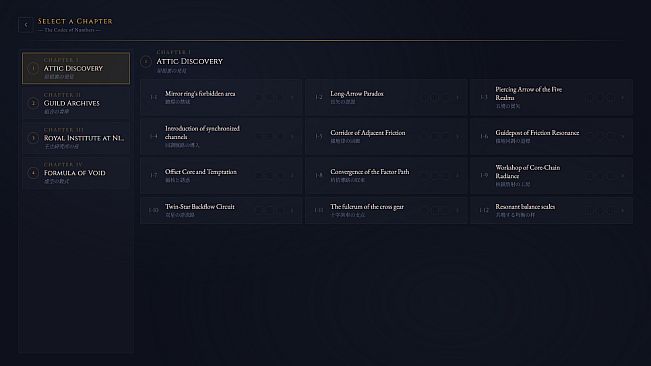Select the Royal Institute chapter in the sidebar
This screenshot has width=651, height=366.
pyautogui.click(x=76, y=138)
